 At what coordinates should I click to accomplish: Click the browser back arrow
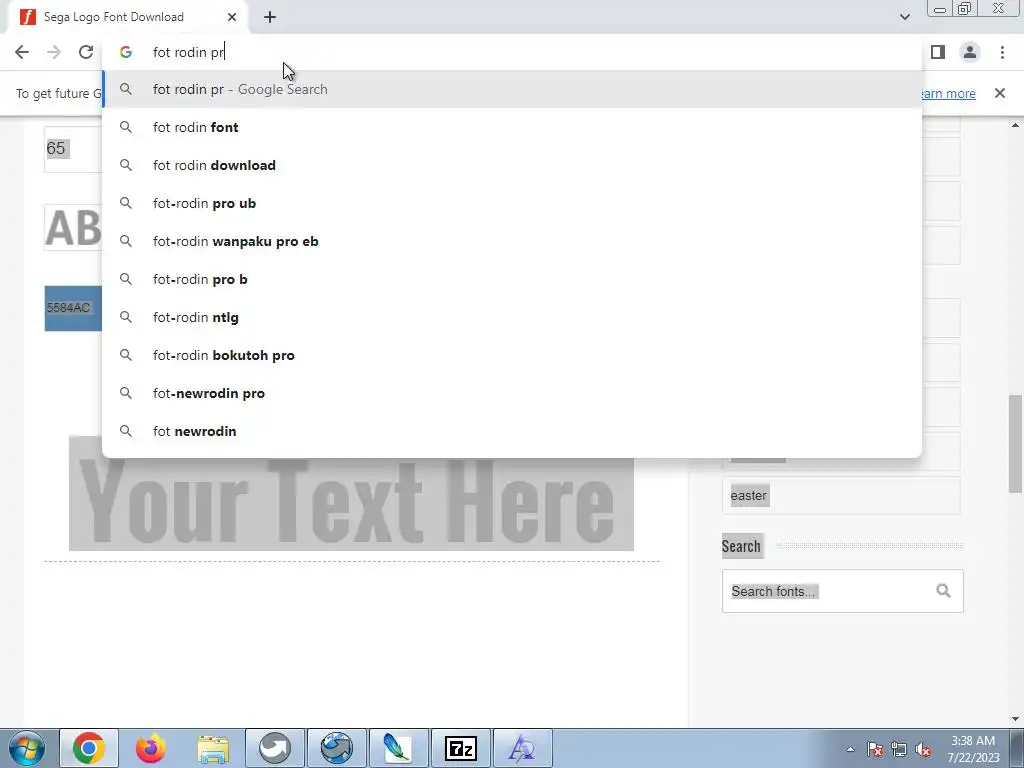(x=22, y=52)
